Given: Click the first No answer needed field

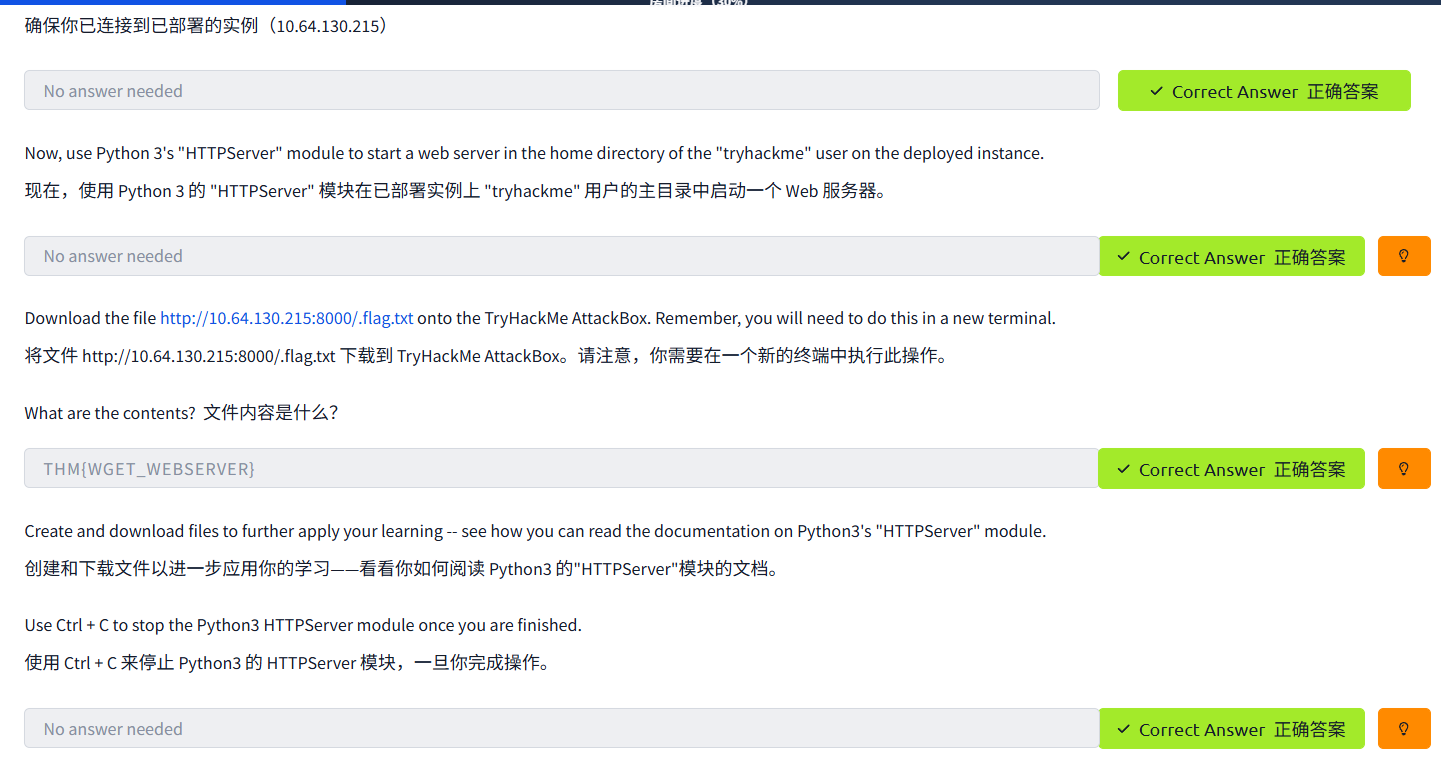Looking at the screenshot, I should click(560, 90).
